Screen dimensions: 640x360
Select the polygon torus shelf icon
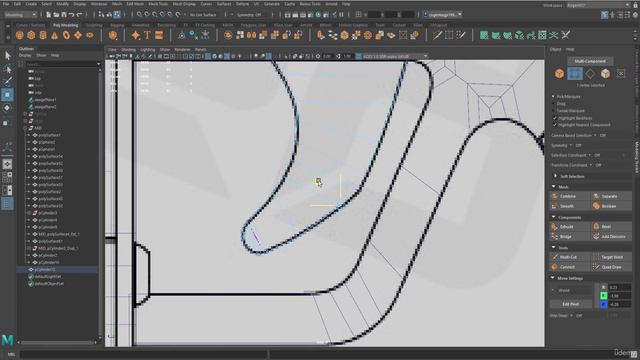point(66,36)
